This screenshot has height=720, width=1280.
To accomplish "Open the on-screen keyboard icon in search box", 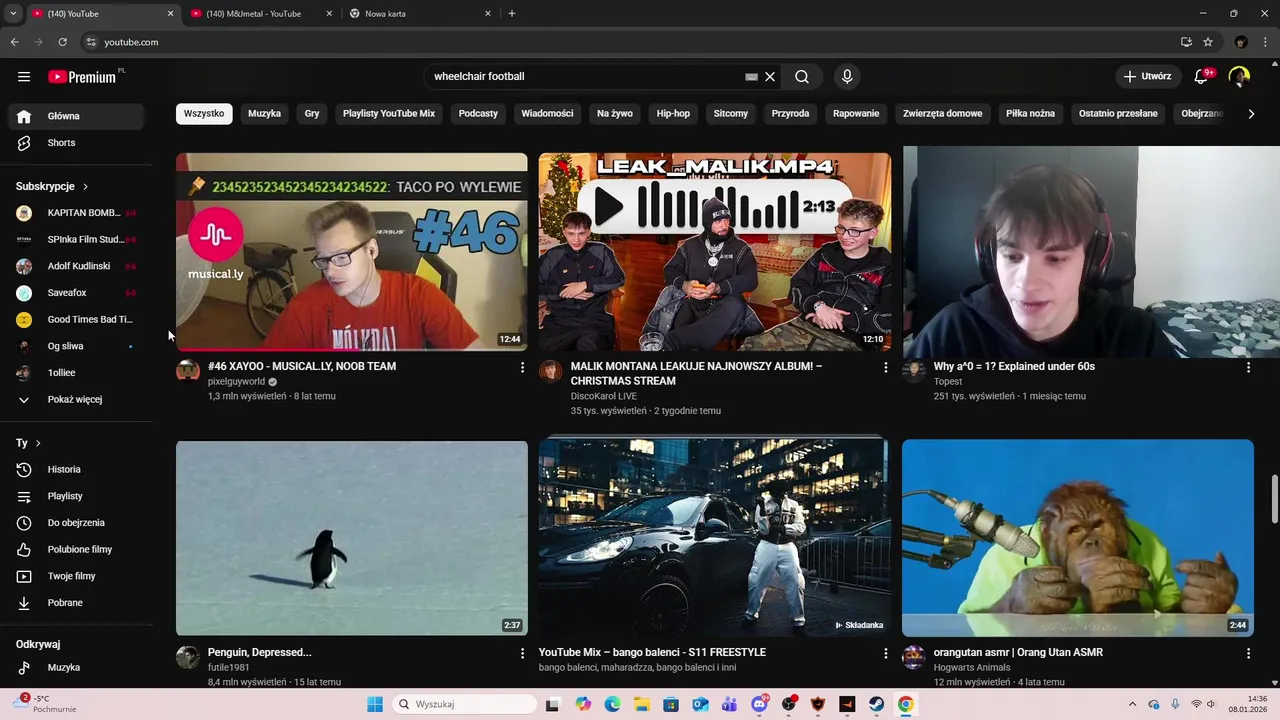I will 751,77.
